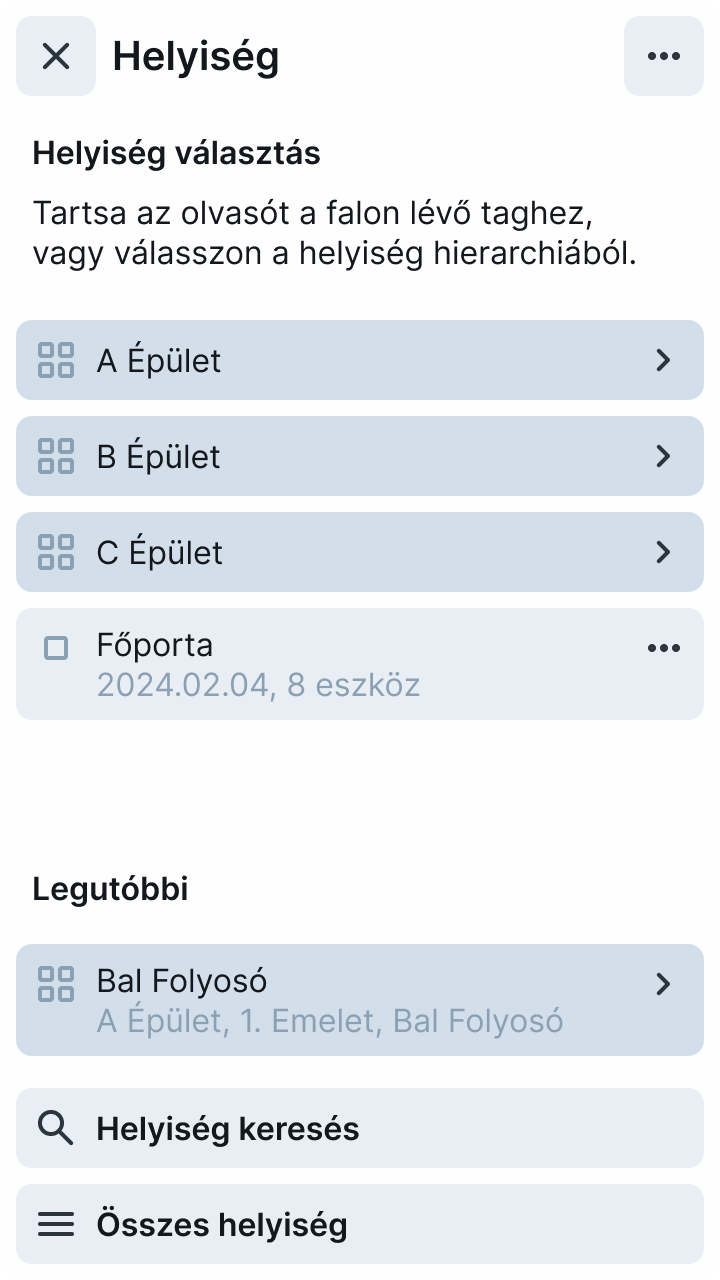Screen dimensions: 720x1280
Task: Click the magnifier search icon
Action: (56, 1128)
